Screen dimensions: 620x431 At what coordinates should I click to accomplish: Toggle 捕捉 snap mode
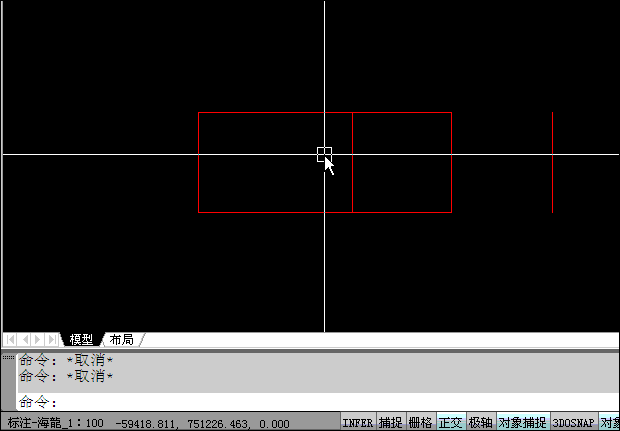(x=391, y=422)
